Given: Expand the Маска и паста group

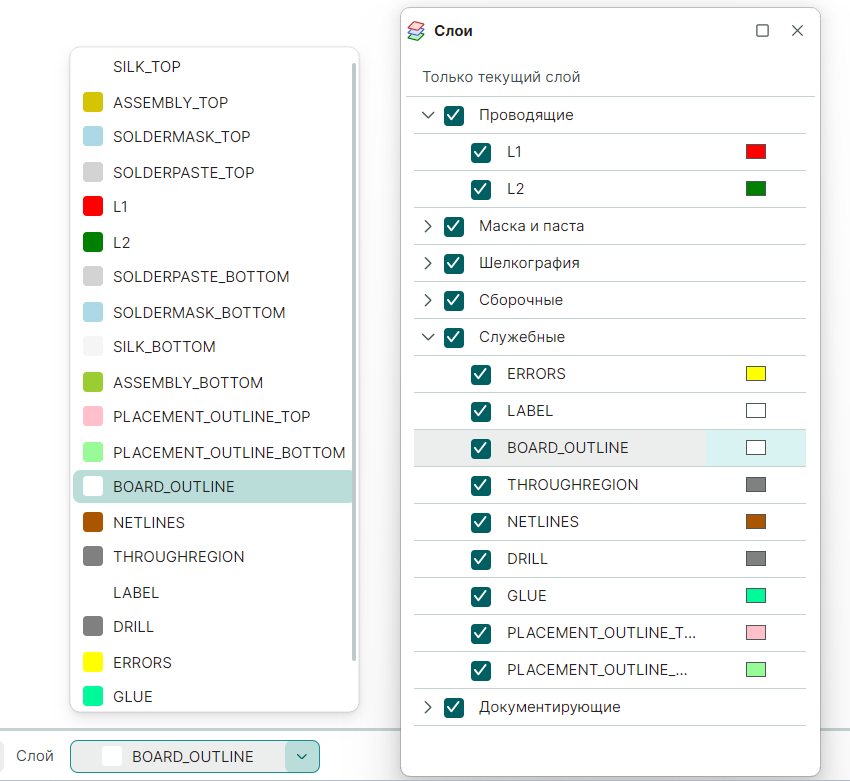Looking at the screenshot, I should (x=428, y=226).
